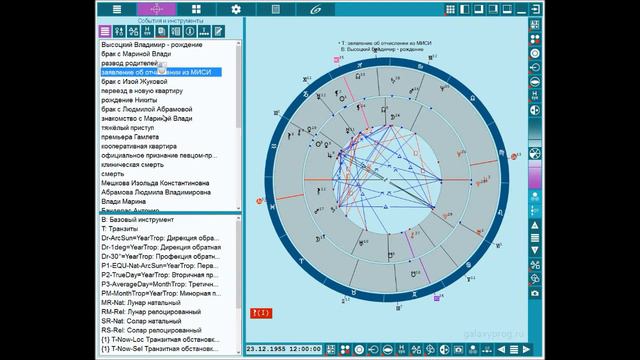Open the list lines icon in right sidebar
640x360 pixels.
pos(535,238)
